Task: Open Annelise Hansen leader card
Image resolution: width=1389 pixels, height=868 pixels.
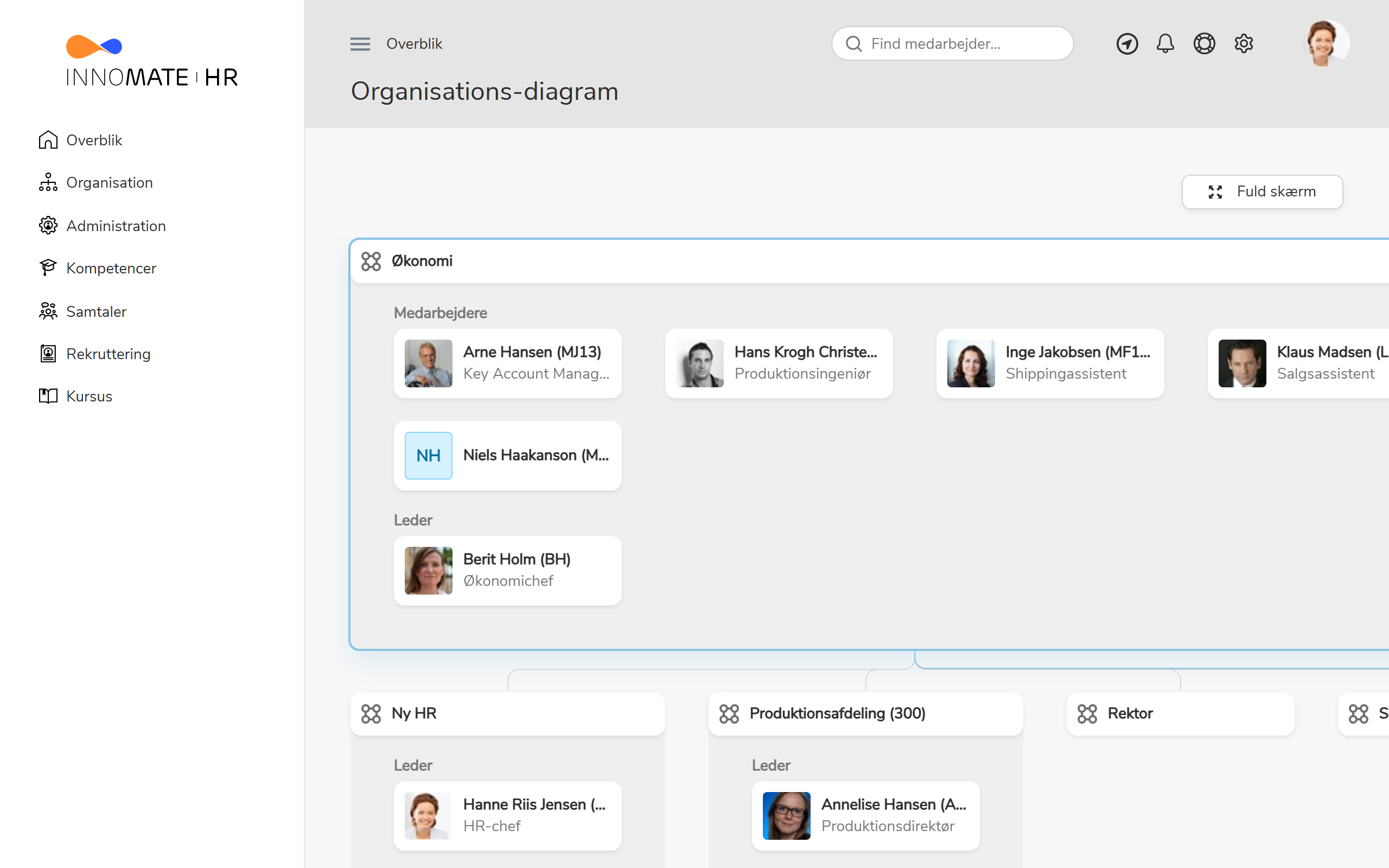Action: [x=865, y=816]
